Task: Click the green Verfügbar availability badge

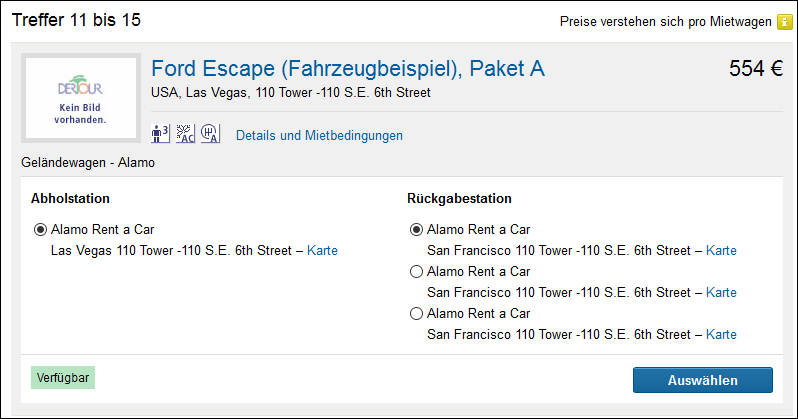Action: [x=63, y=379]
